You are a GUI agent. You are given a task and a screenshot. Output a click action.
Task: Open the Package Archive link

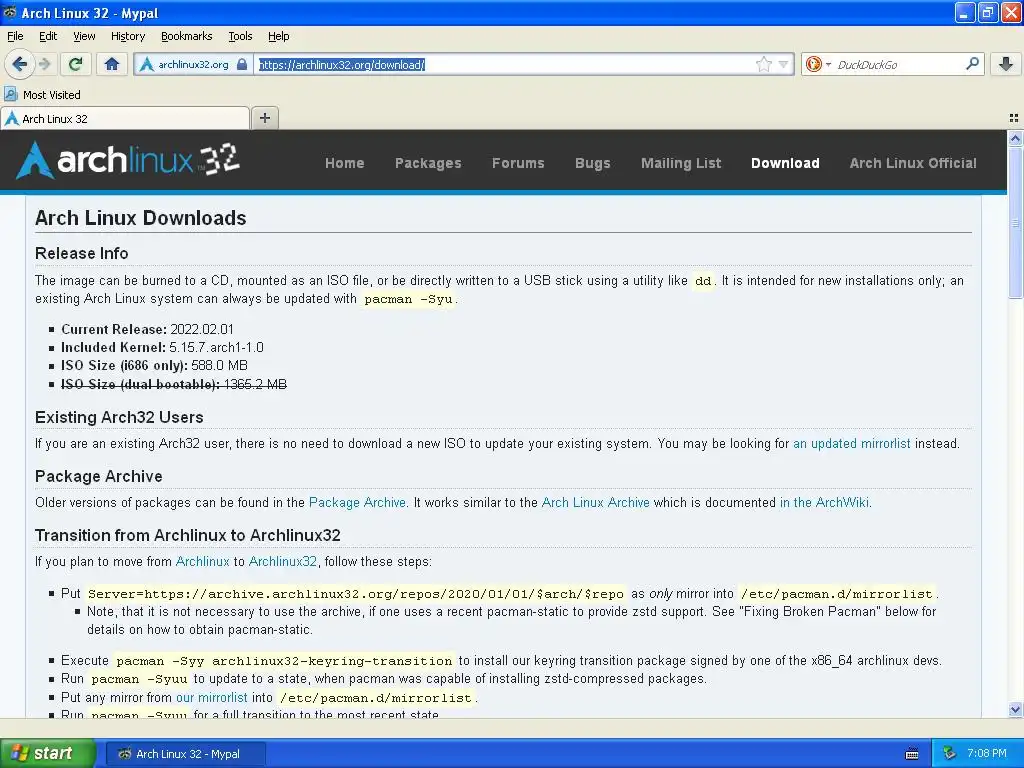[357, 502]
